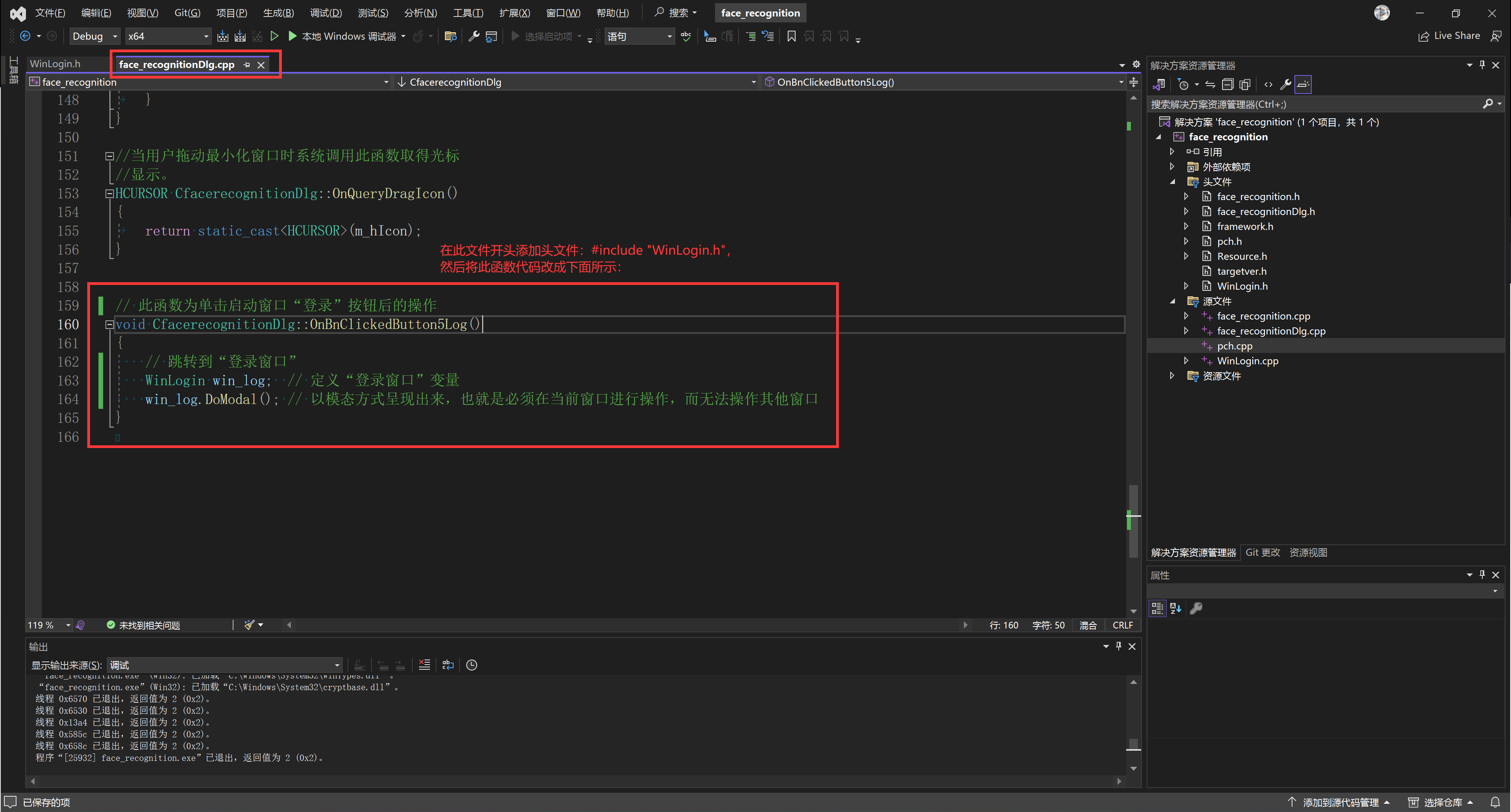Collapse all nodes icon in Solution Explorer

click(1228, 84)
